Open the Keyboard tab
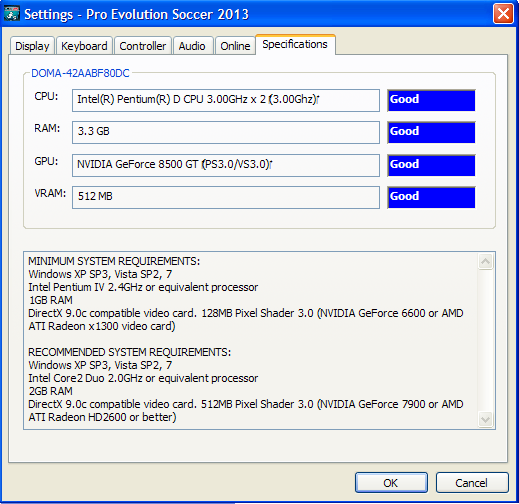Viewport: 519px width, 504px height. tap(84, 46)
